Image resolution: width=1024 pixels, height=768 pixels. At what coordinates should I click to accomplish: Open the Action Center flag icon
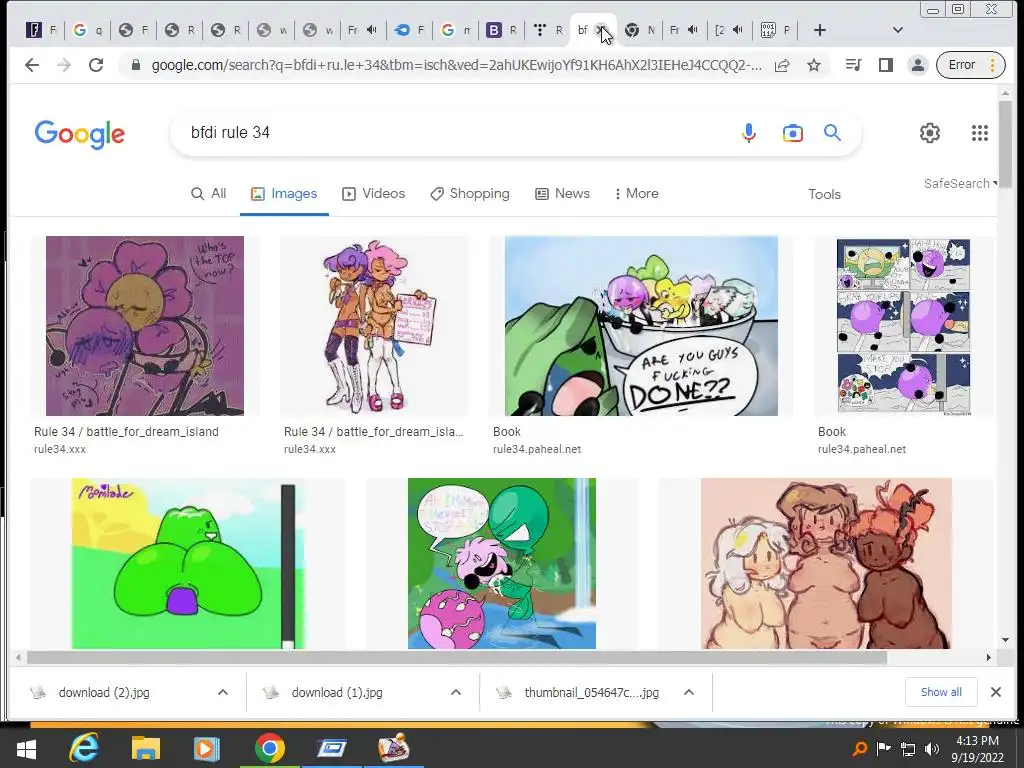click(883, 749)
